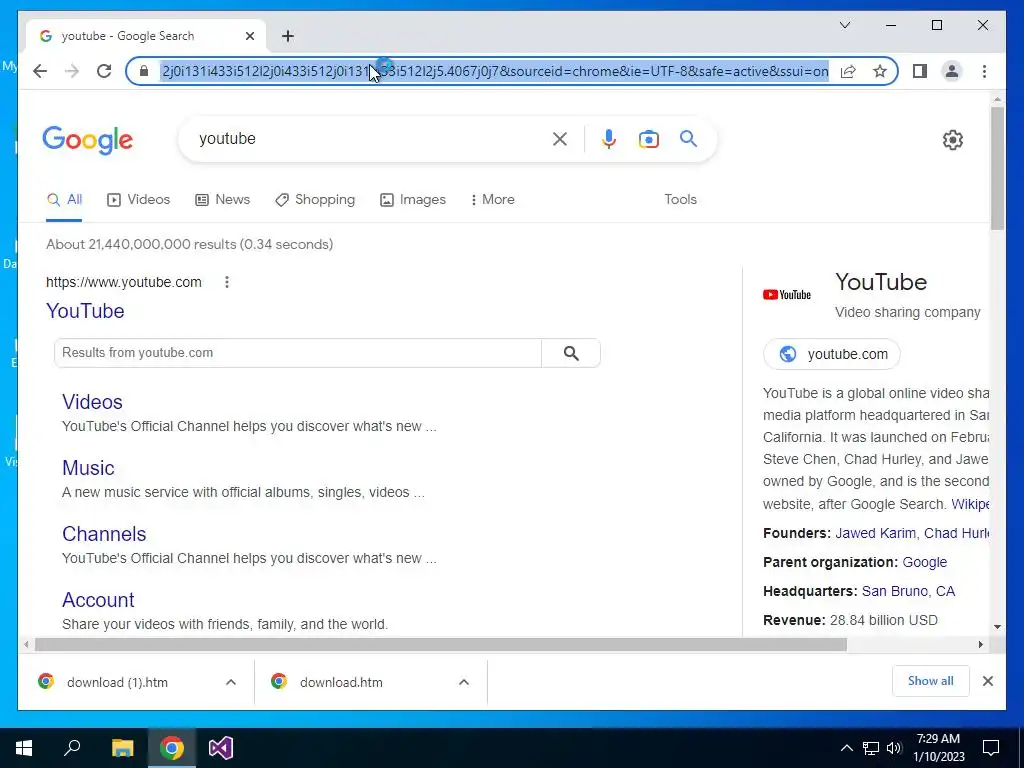Open the download.htm file
This screenshot has height=768, width=1024.
coord(341,682)
